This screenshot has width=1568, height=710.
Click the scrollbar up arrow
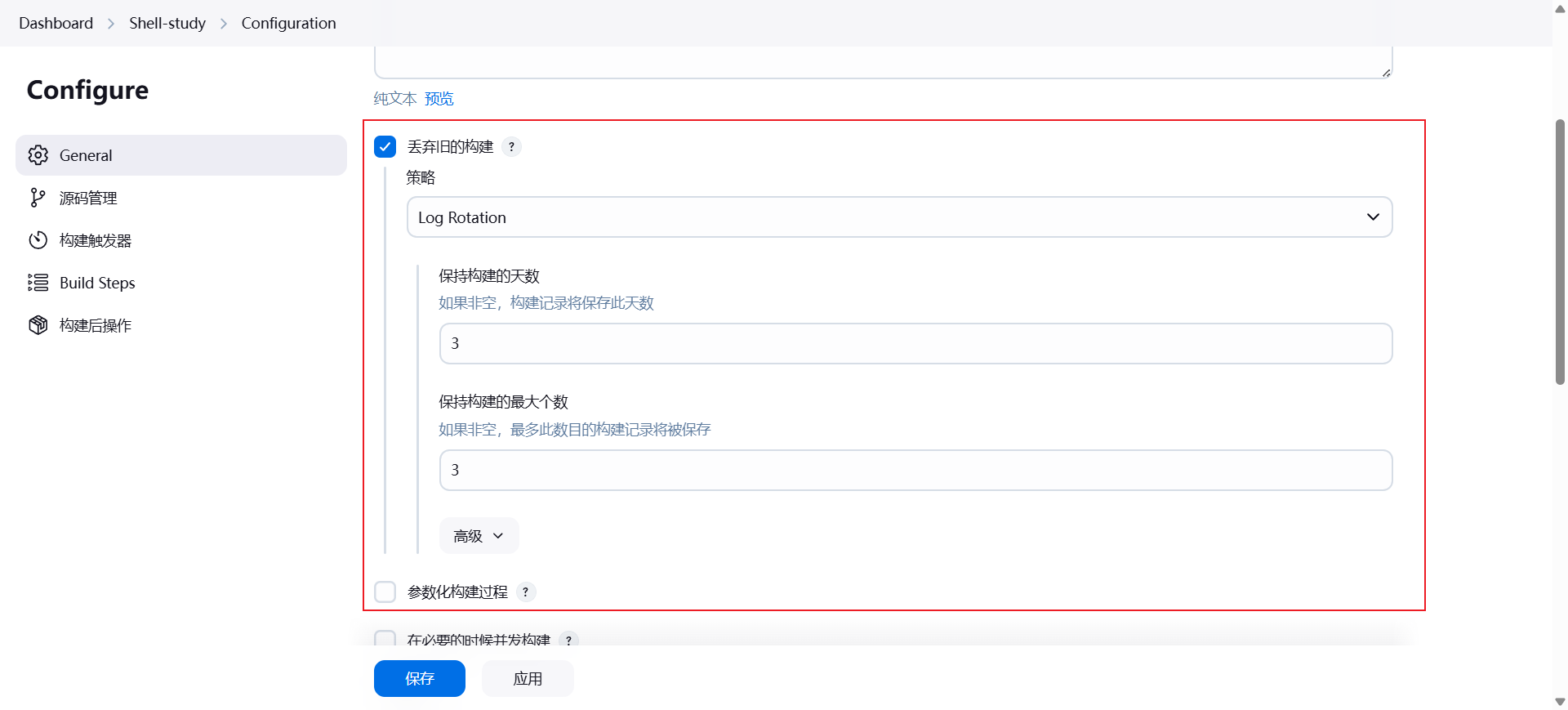[x=1560, y=9]
